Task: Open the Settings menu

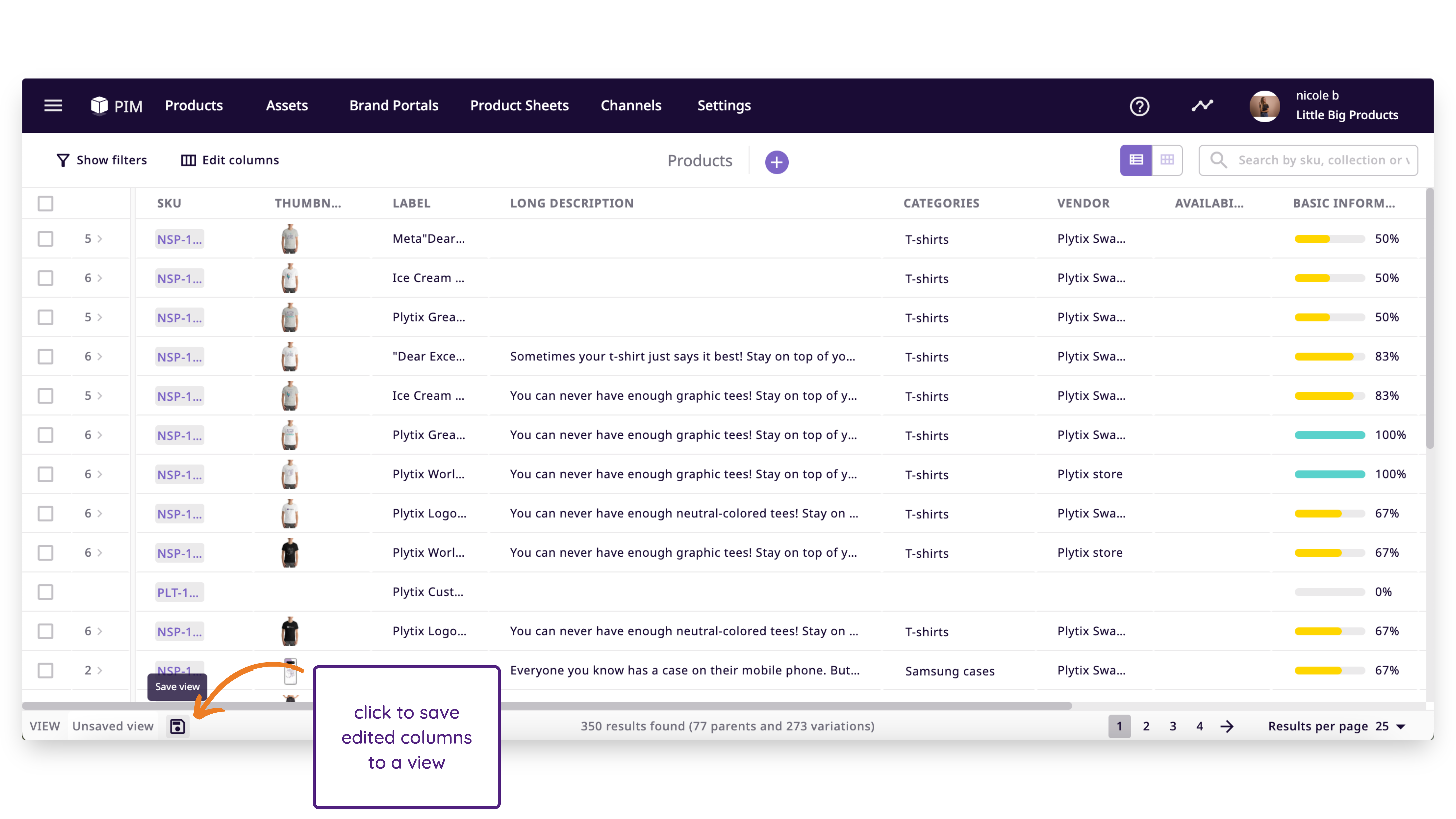Action: tap(724, 106)
